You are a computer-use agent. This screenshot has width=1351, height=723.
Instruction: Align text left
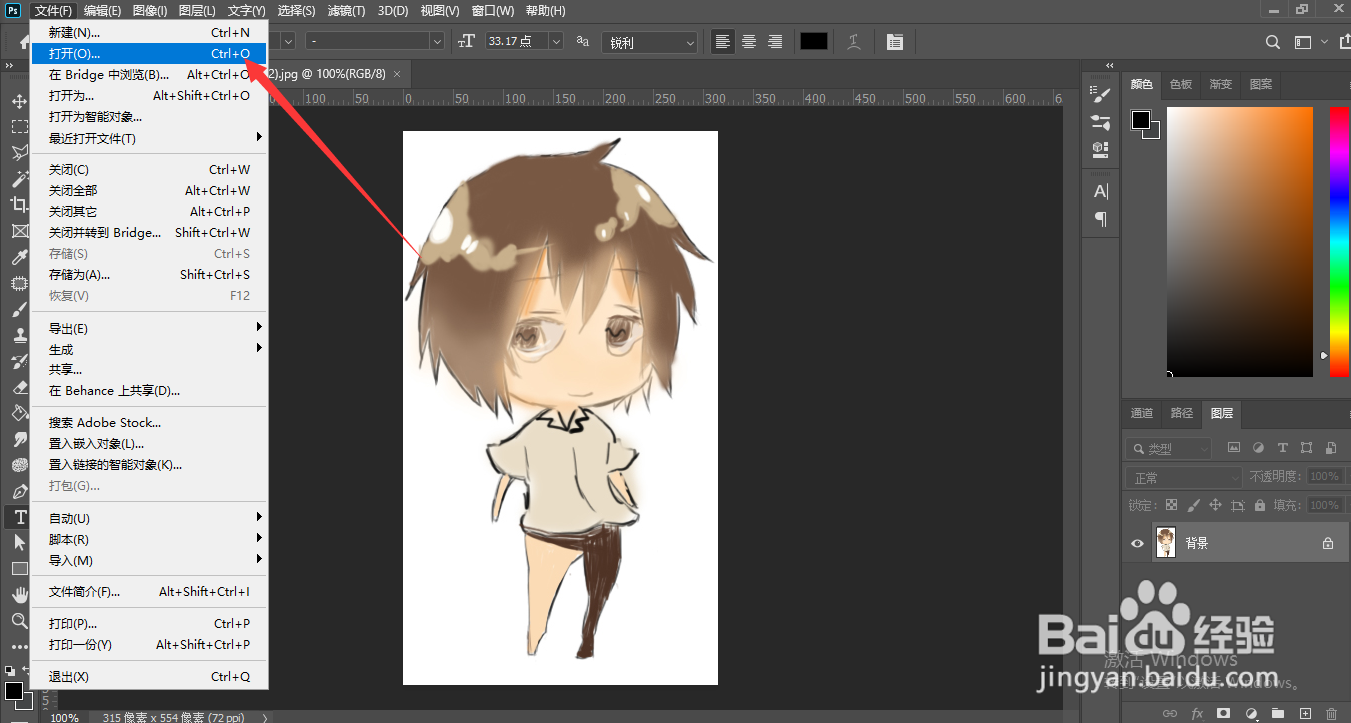coord(722,42)
